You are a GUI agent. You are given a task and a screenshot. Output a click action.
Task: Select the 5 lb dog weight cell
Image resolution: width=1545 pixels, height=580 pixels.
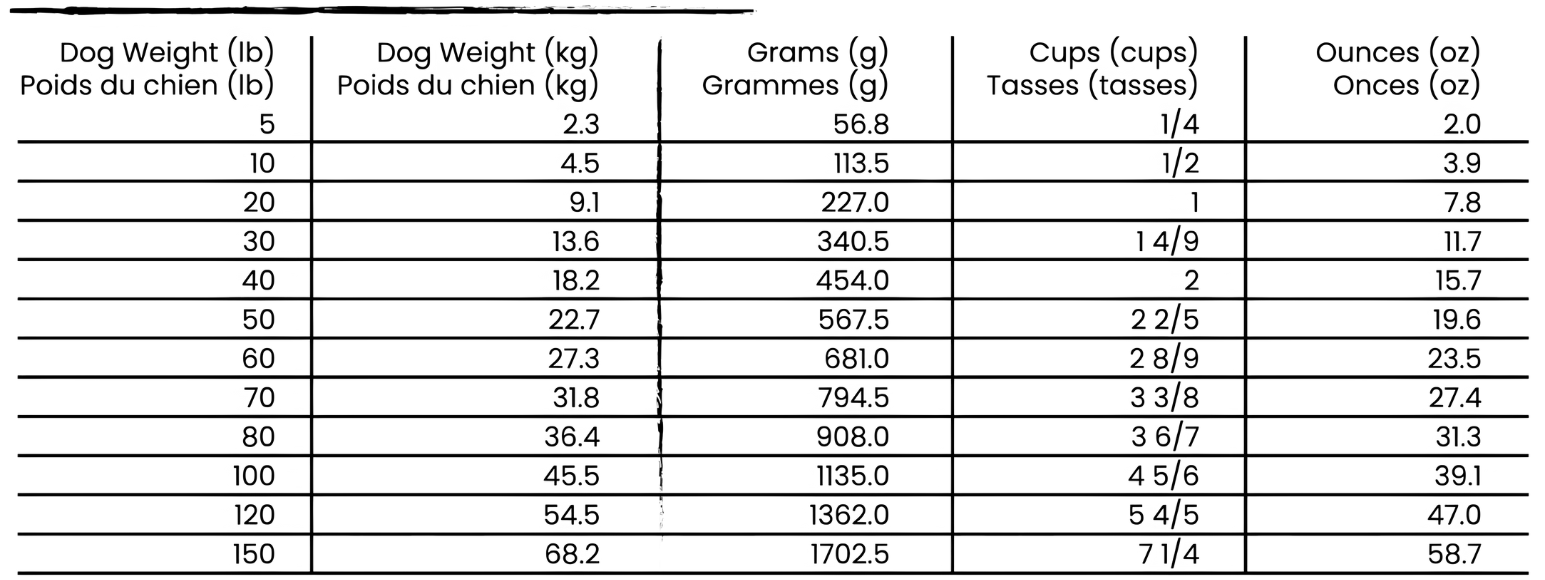pos(262,125)
